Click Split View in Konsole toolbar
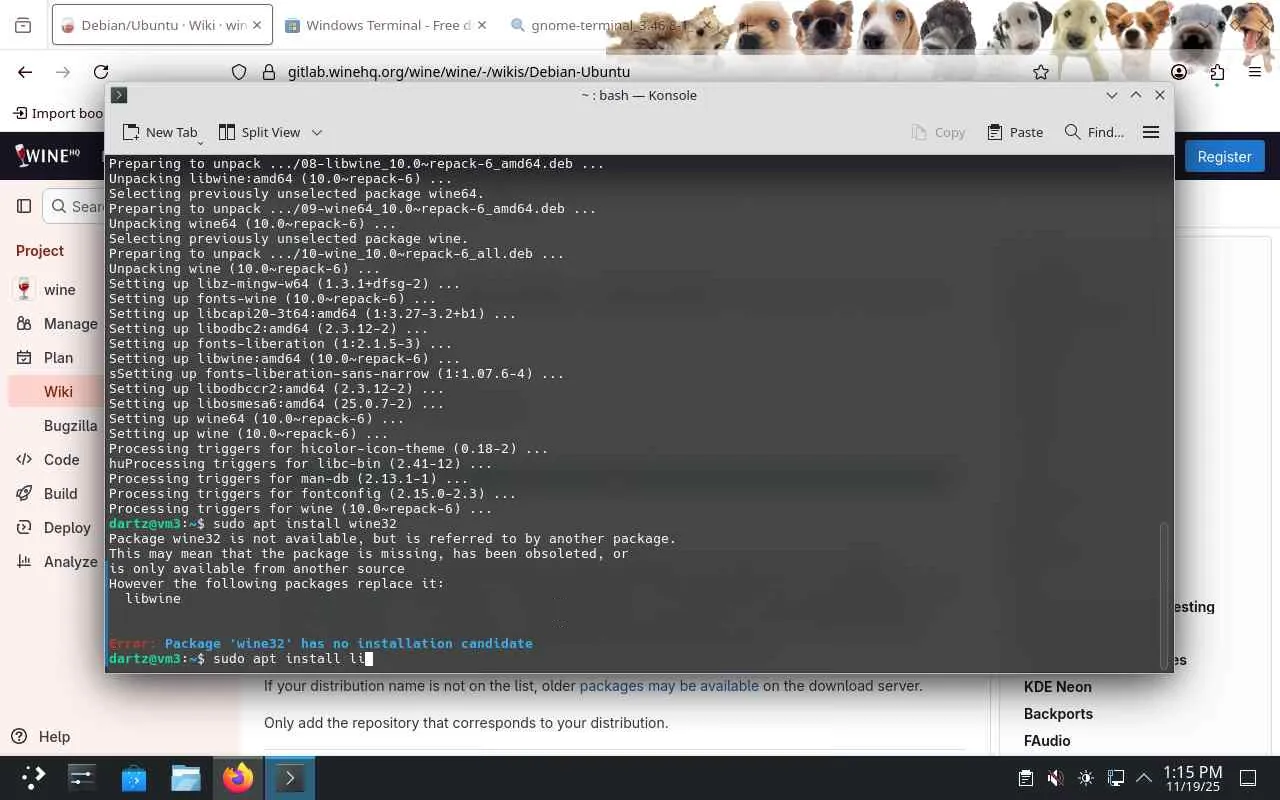 pos(259,132)
